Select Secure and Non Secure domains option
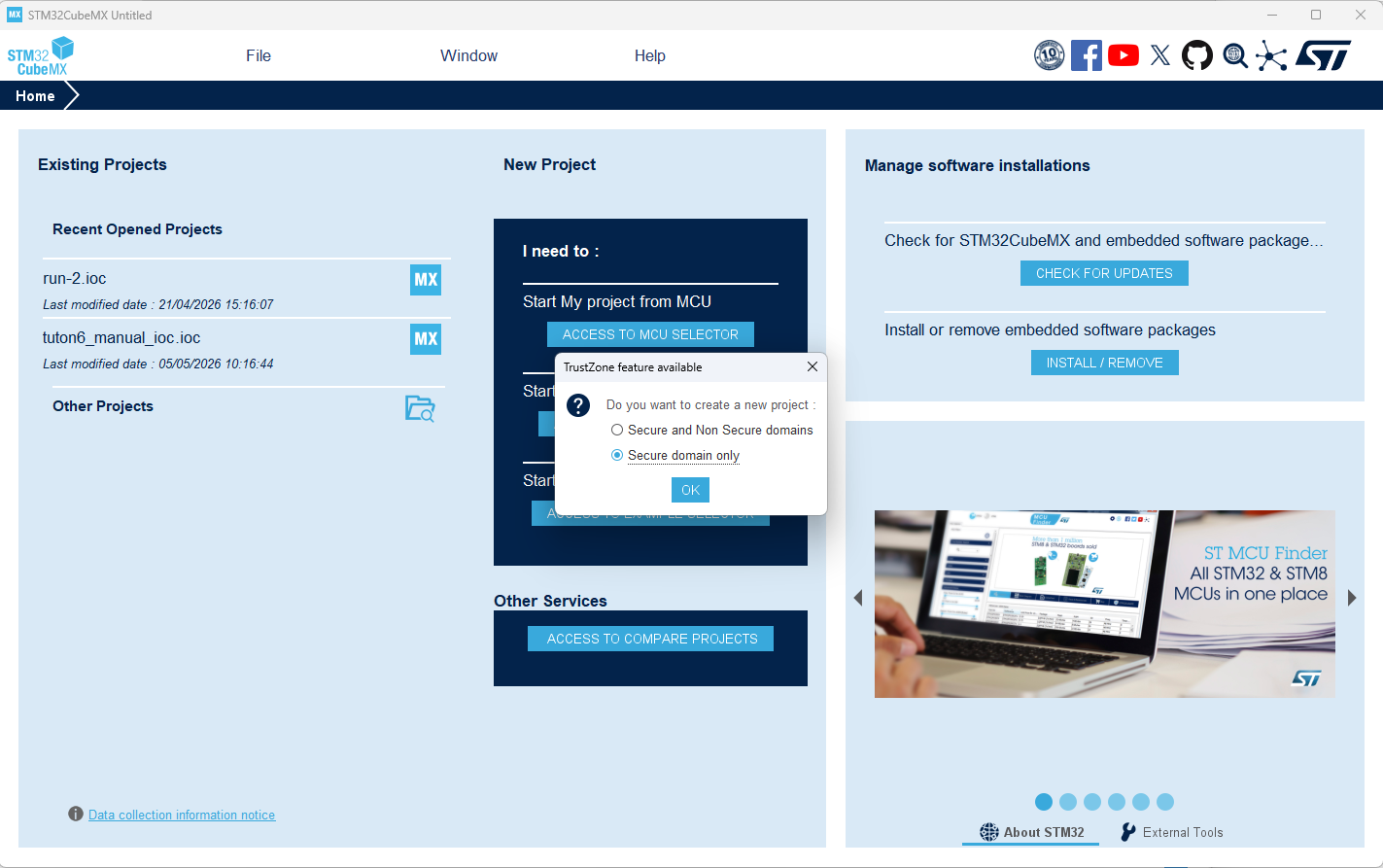This screenshot has height=868, width=1383. [711, 430]
